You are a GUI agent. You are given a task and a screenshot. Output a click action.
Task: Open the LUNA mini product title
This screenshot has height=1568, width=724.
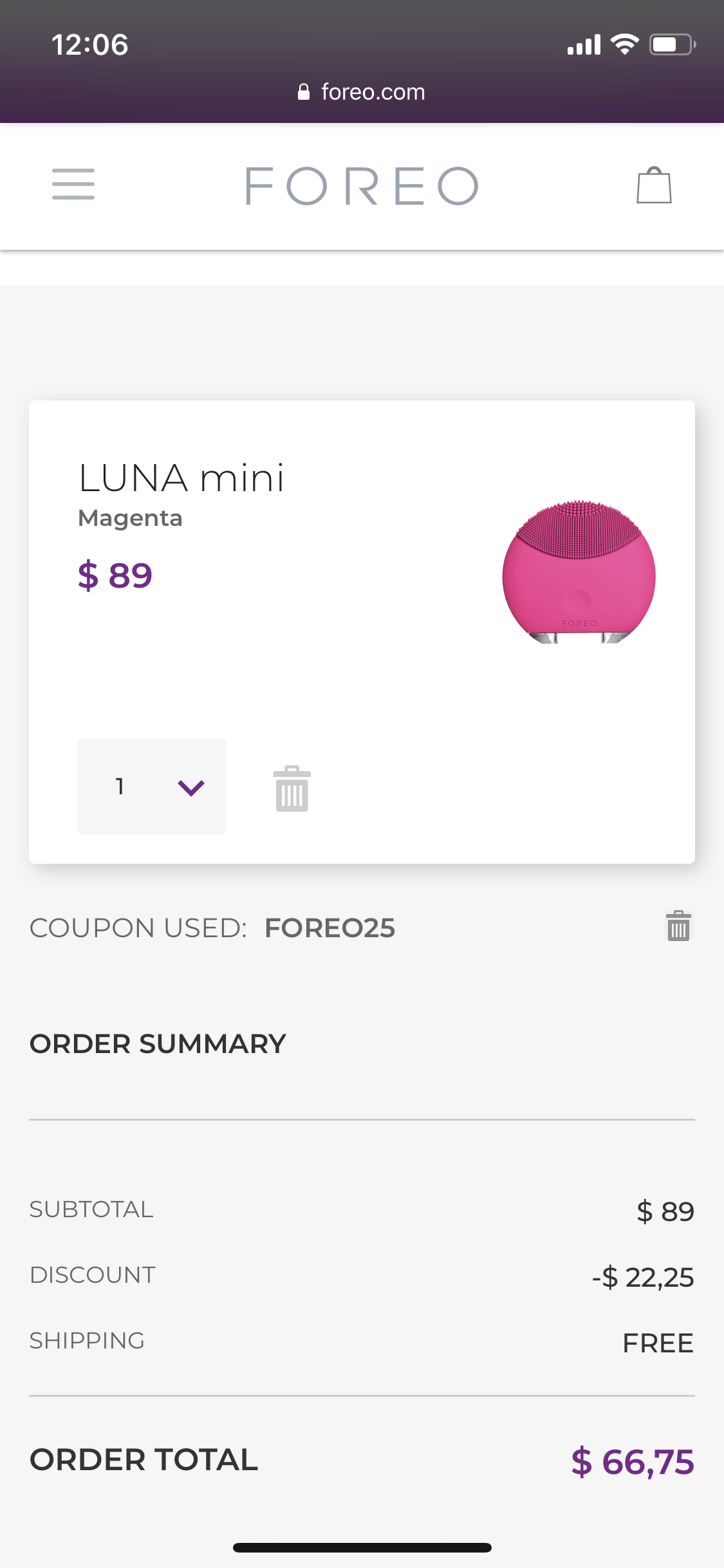point(181,478)
